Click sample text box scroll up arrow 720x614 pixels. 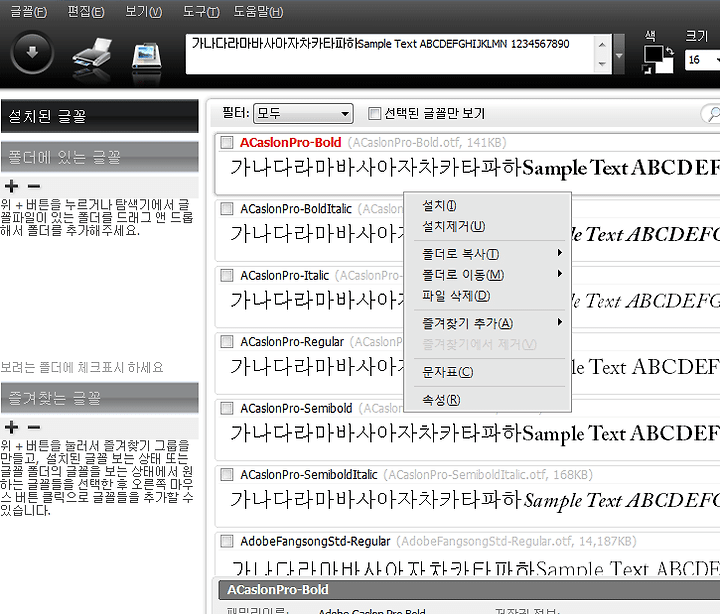point(602,45)
